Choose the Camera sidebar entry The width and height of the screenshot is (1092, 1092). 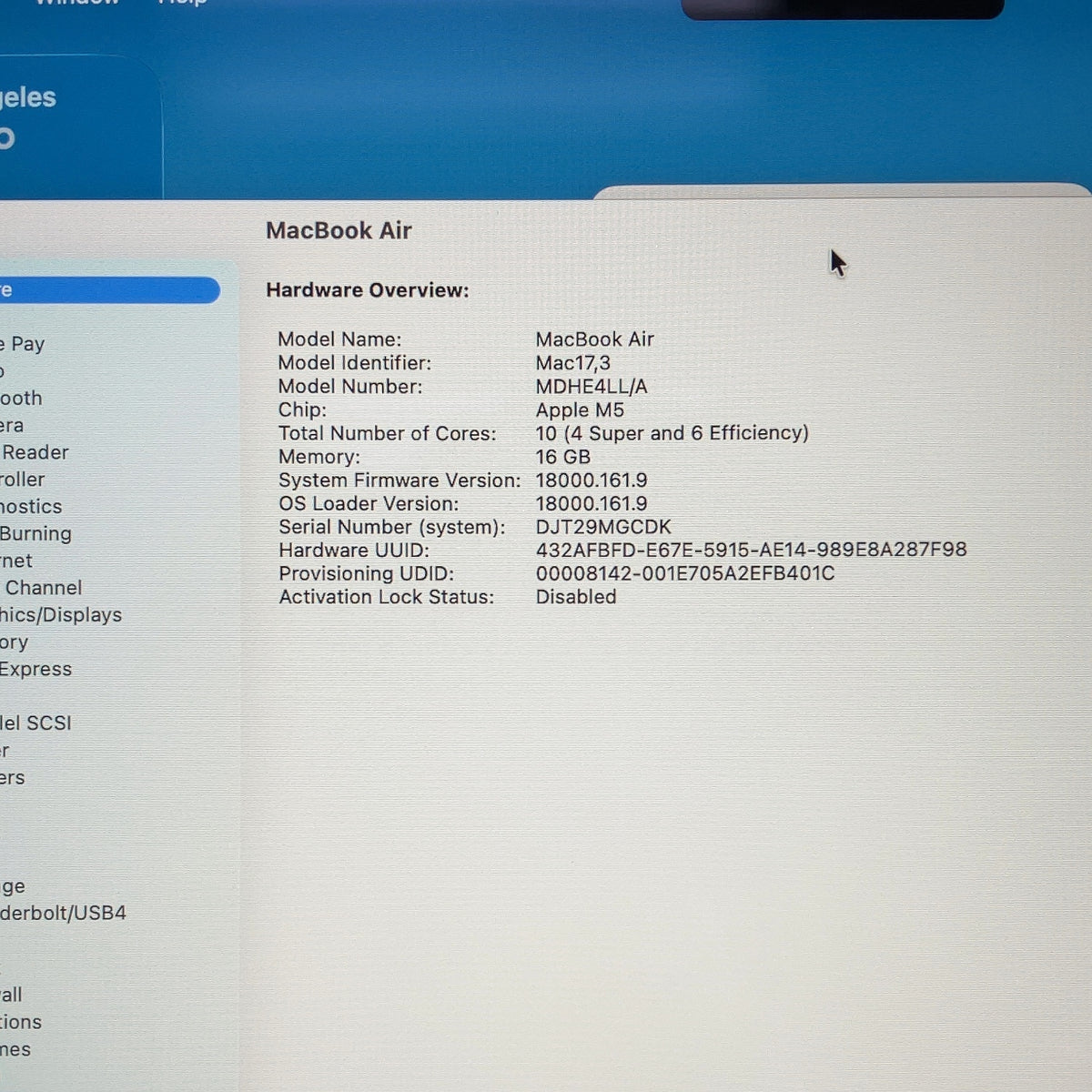(x=12, y=426)
